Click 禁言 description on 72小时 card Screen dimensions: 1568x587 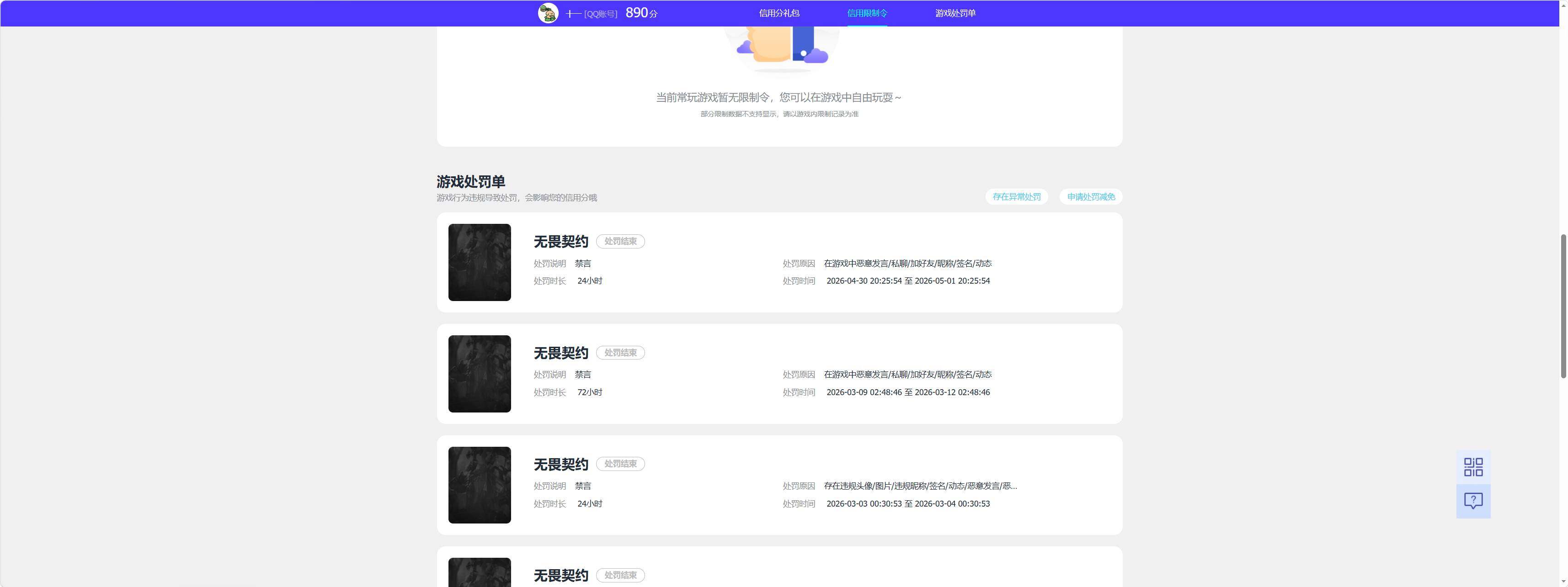click(582, 375)
